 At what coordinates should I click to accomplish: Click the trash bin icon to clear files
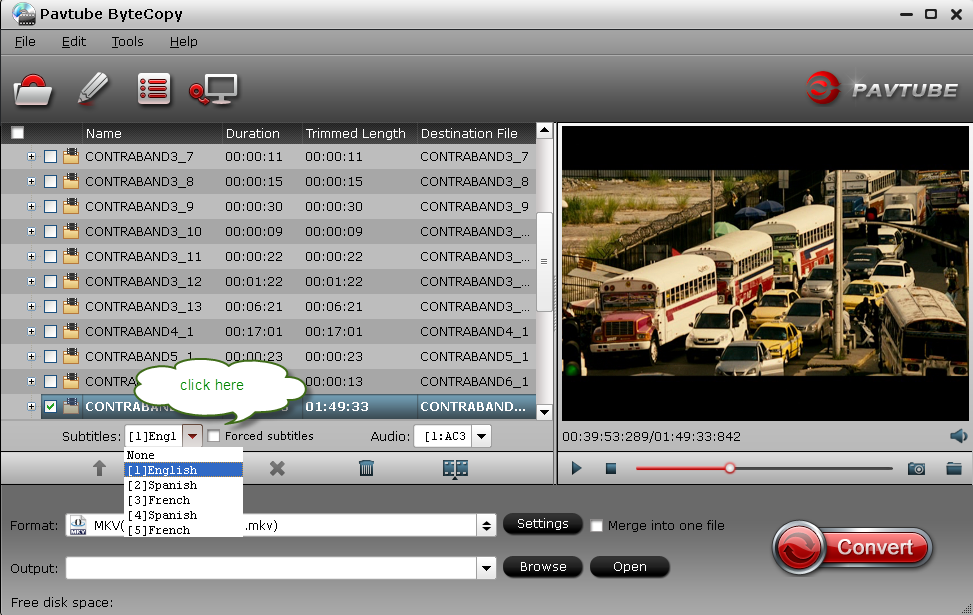366,468
